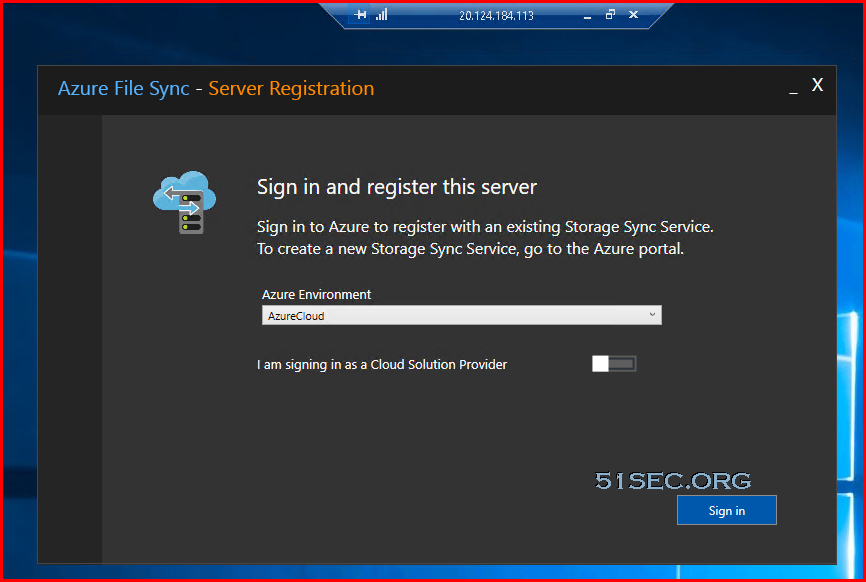
Task: Click the 51SEC.ORG watermark text
Action: pyautogui.click(x=673, y=481)
